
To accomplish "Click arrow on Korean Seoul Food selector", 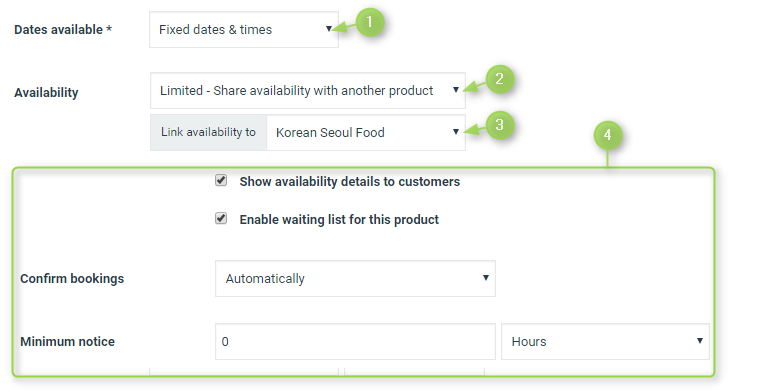I will pyautogui.click(x=456, y=132).
